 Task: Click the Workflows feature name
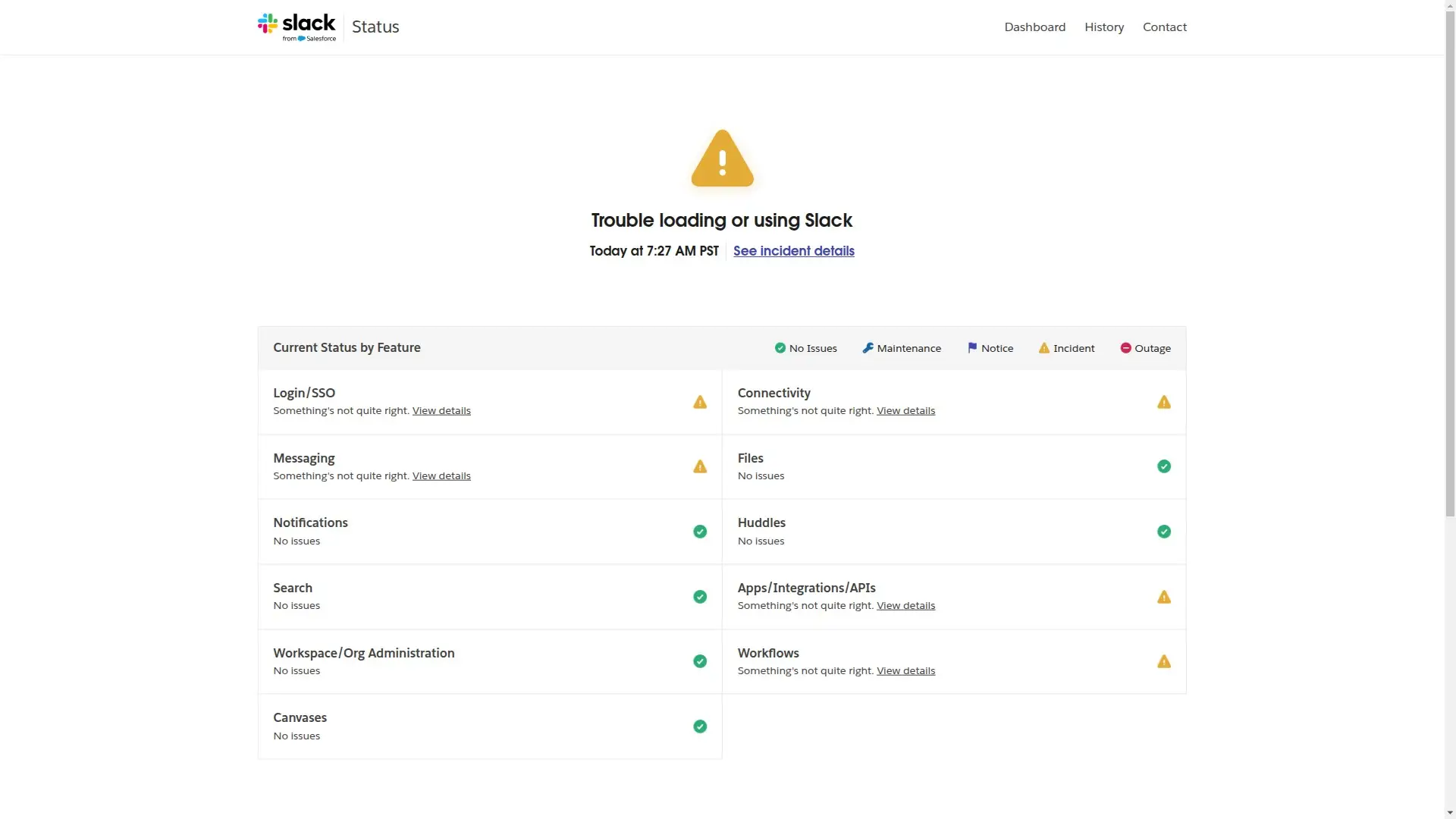tap(768, 653)
